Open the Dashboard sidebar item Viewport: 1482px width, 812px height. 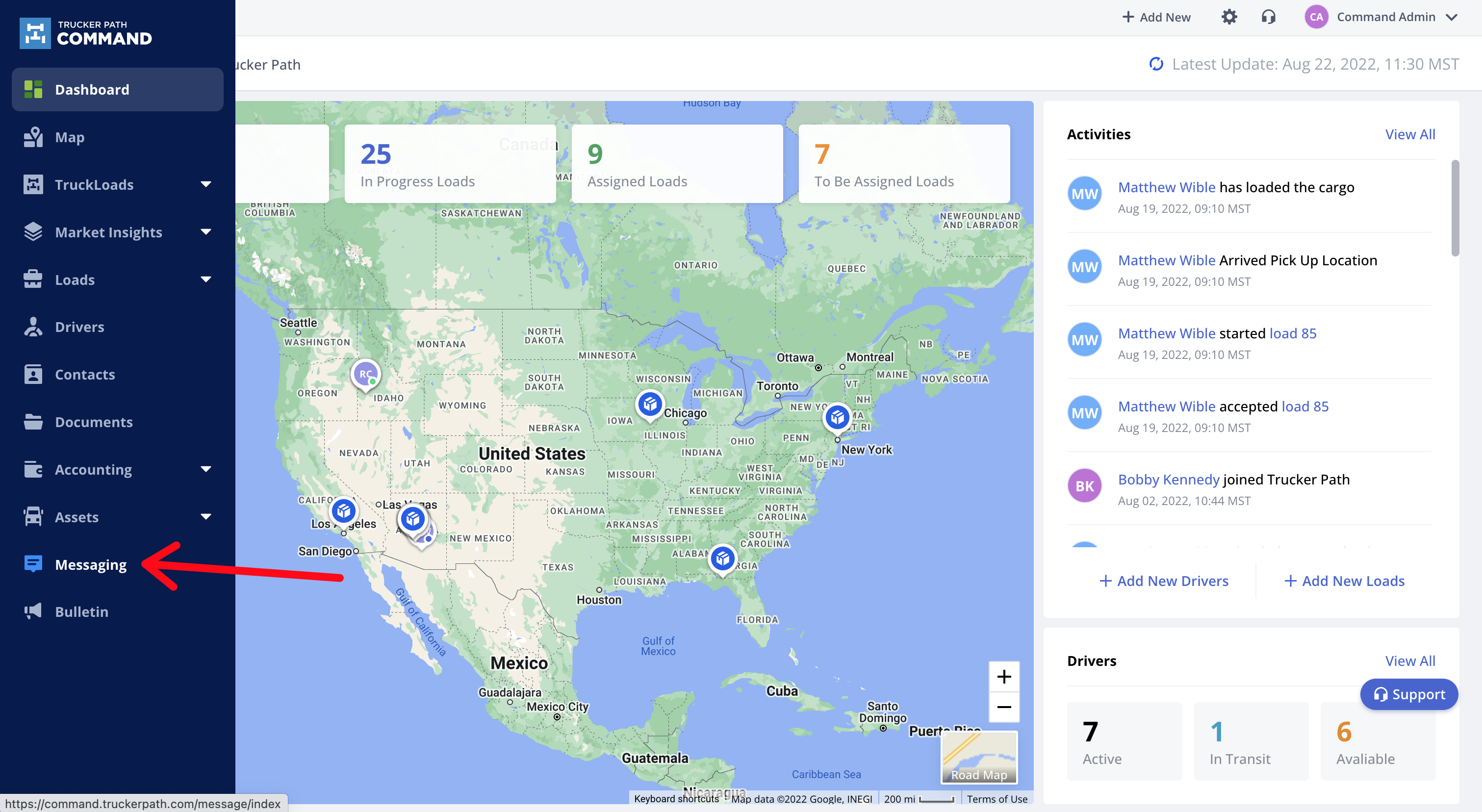coord(117,90)
